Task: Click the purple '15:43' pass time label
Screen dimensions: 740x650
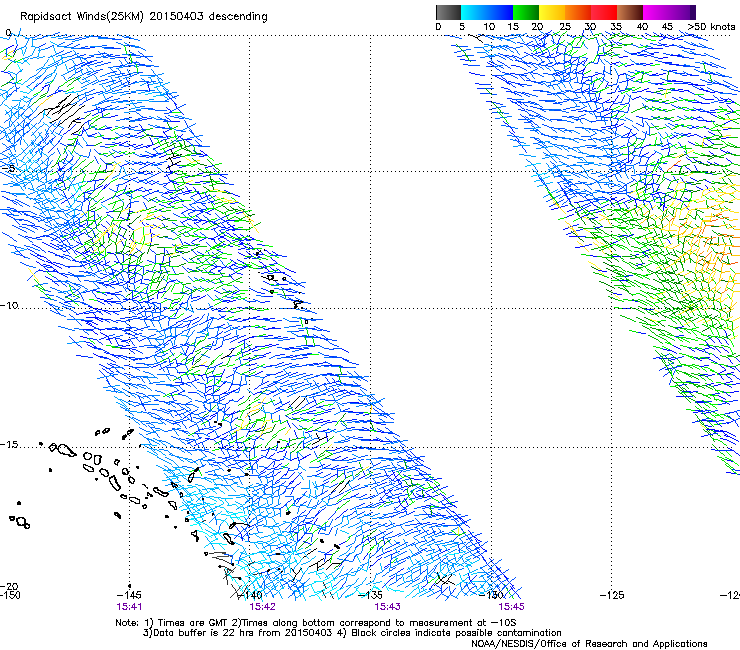Action: pyautogui.click(x=387, y=607)
